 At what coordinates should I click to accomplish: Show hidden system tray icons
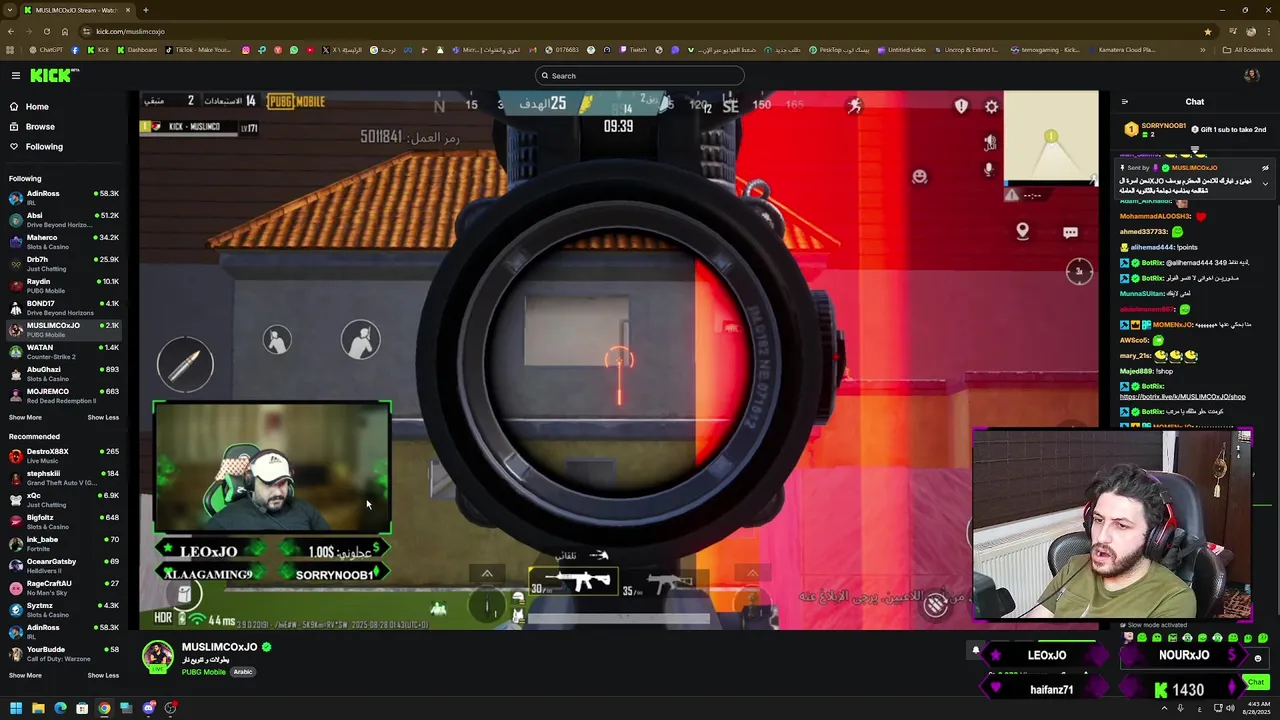pyautogui.click(x=1164, y=709)
